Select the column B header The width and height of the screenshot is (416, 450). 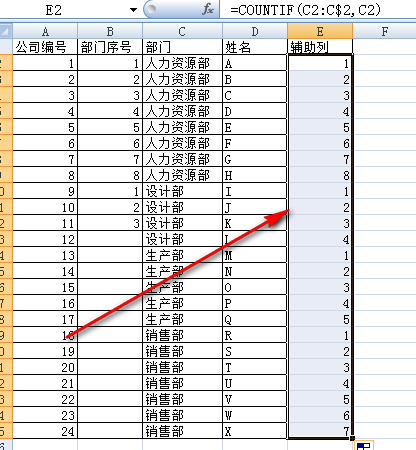click(x=110, y=31)
